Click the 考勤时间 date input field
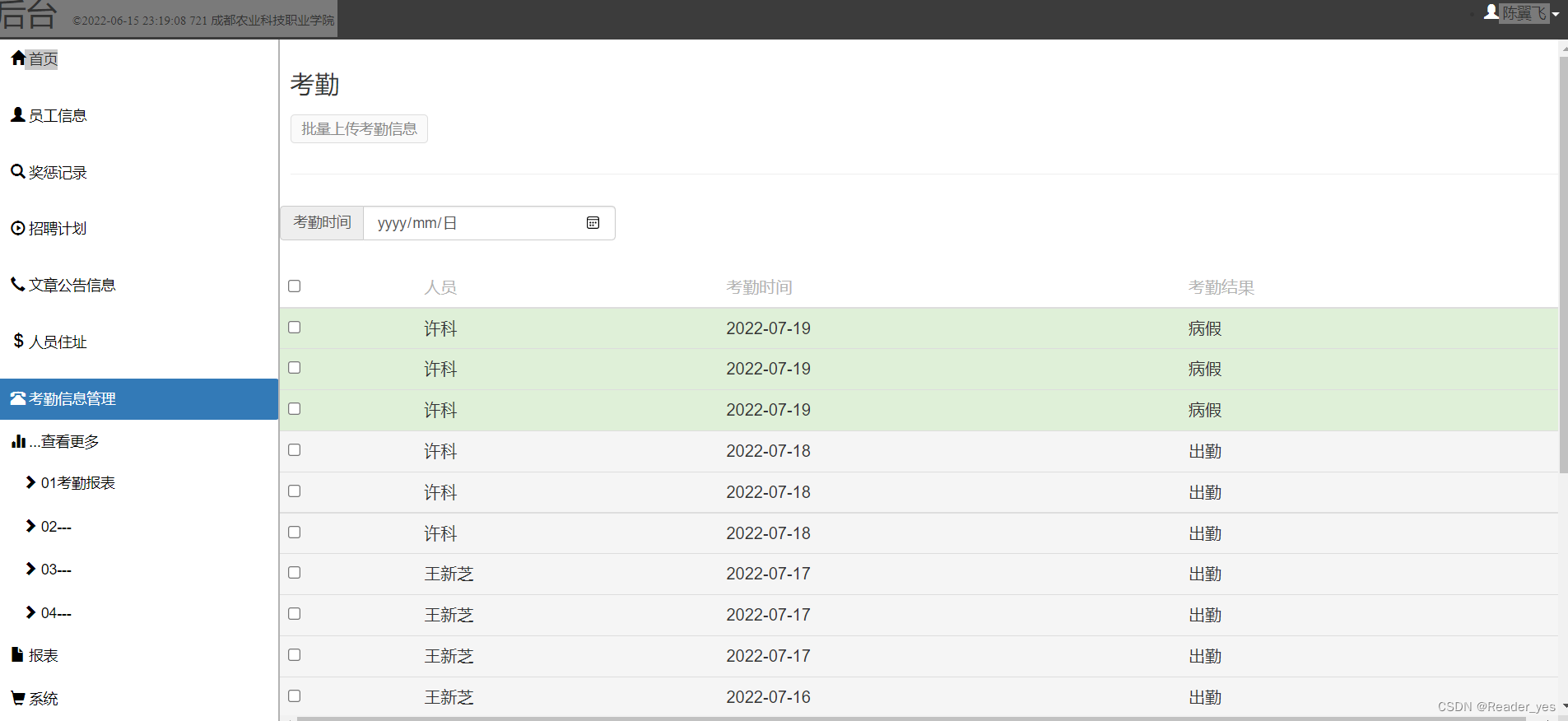Screen dimensions: 1568x721 coord(489,223)
